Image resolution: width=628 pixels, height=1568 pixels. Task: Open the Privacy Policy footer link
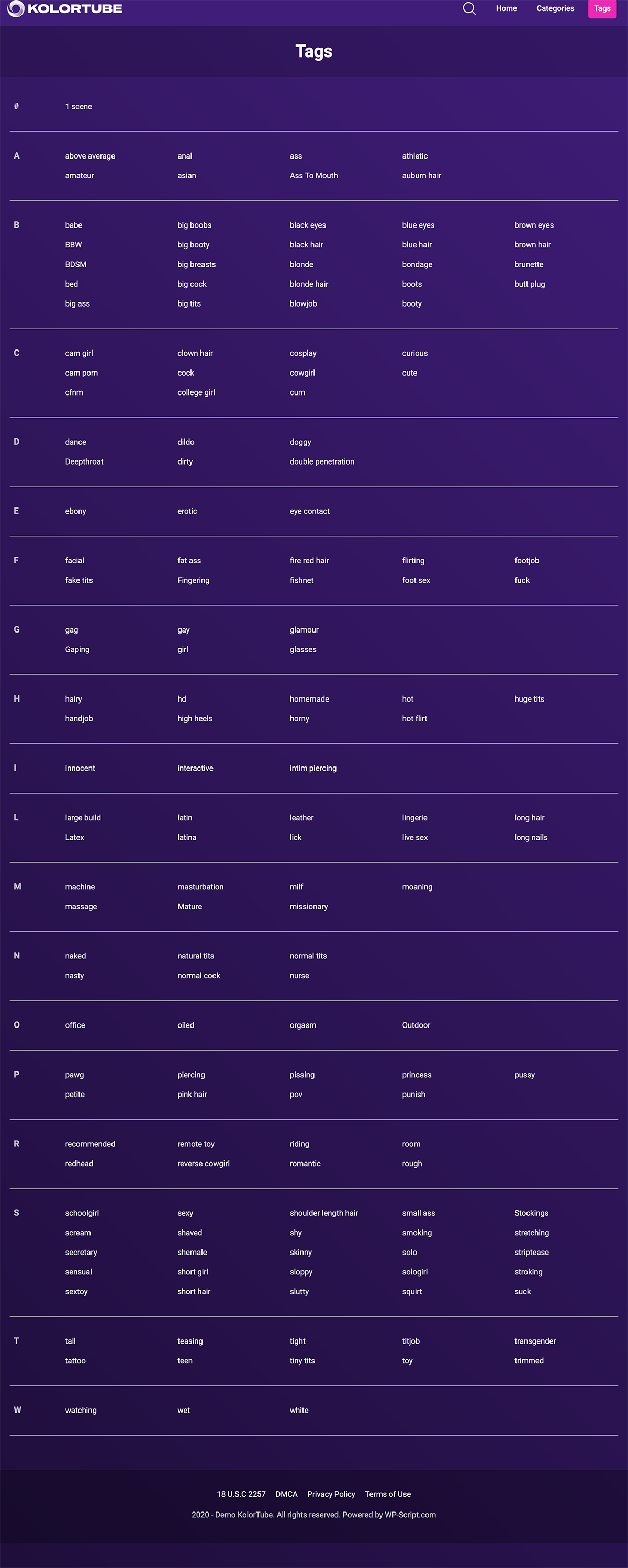331,1494
